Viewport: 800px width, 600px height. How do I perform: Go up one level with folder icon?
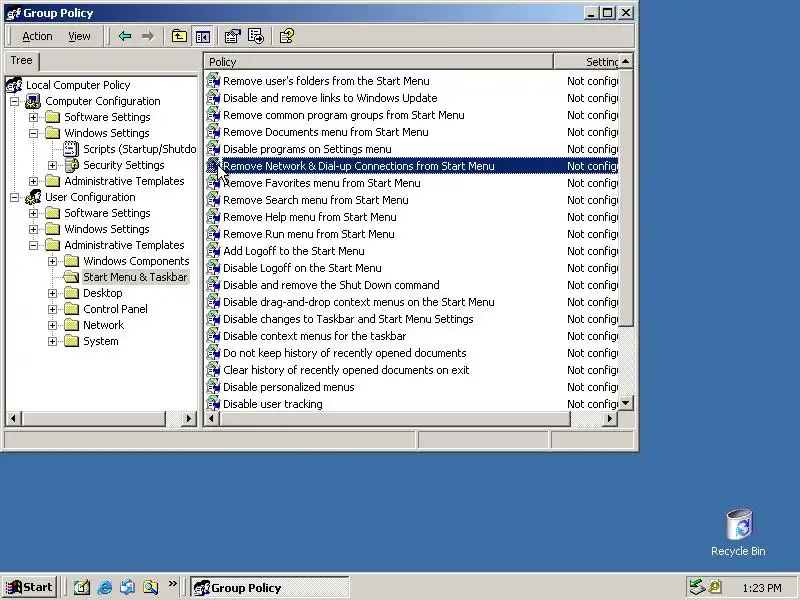[179, 36]
